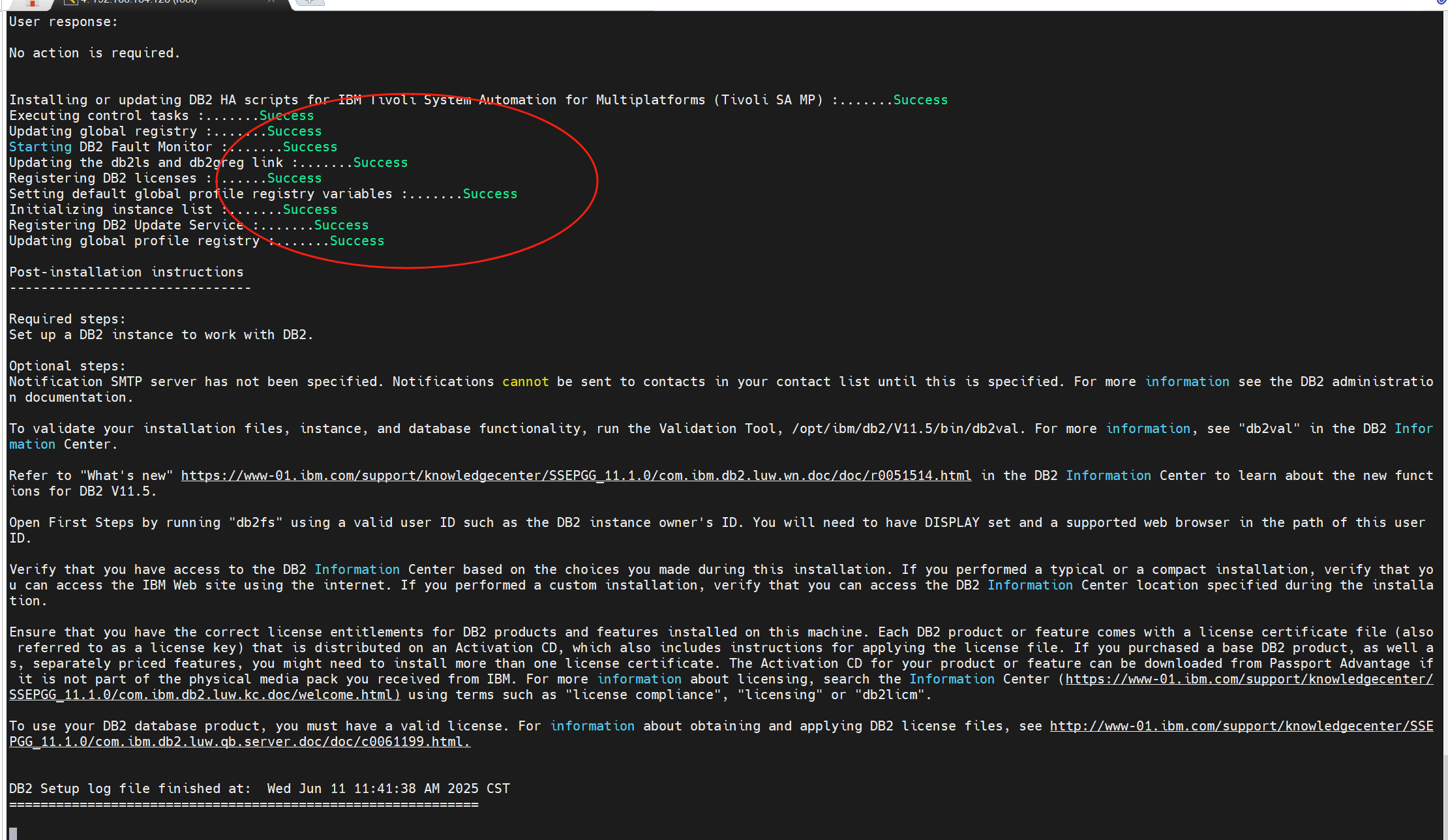
Task: Click the blue "Starting" word in the log
Action: point(40,147)
